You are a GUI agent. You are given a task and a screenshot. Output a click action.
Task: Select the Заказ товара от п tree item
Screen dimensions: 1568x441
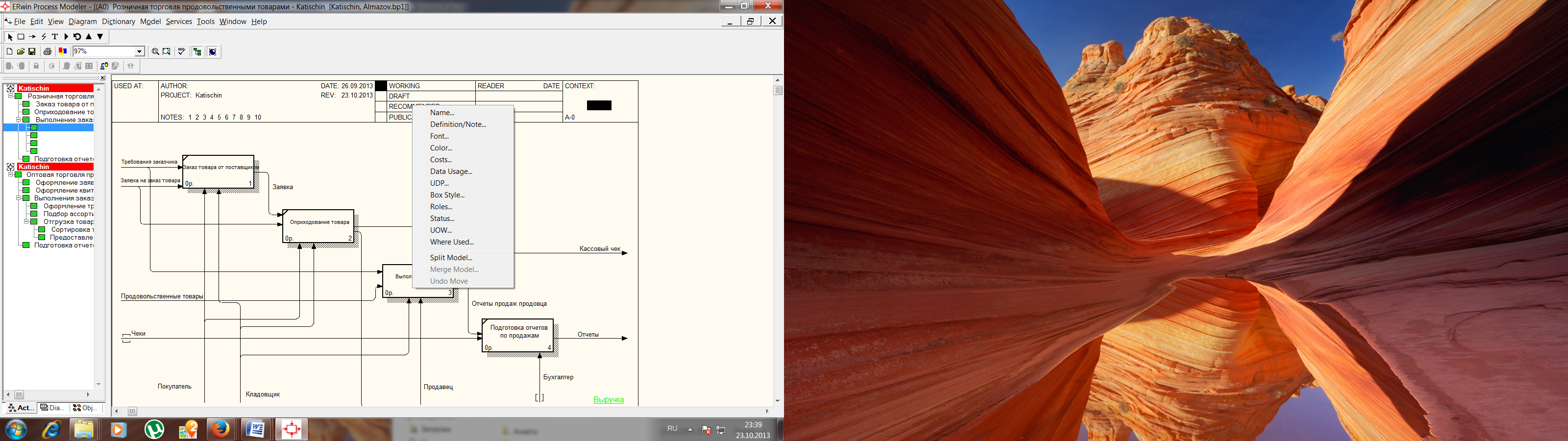65,104
